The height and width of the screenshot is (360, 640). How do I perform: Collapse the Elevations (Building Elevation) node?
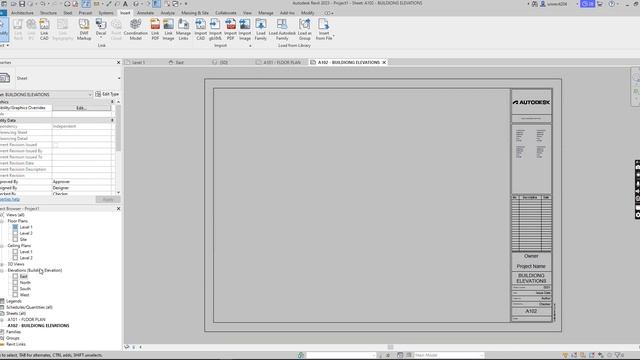tap(2, 270)
